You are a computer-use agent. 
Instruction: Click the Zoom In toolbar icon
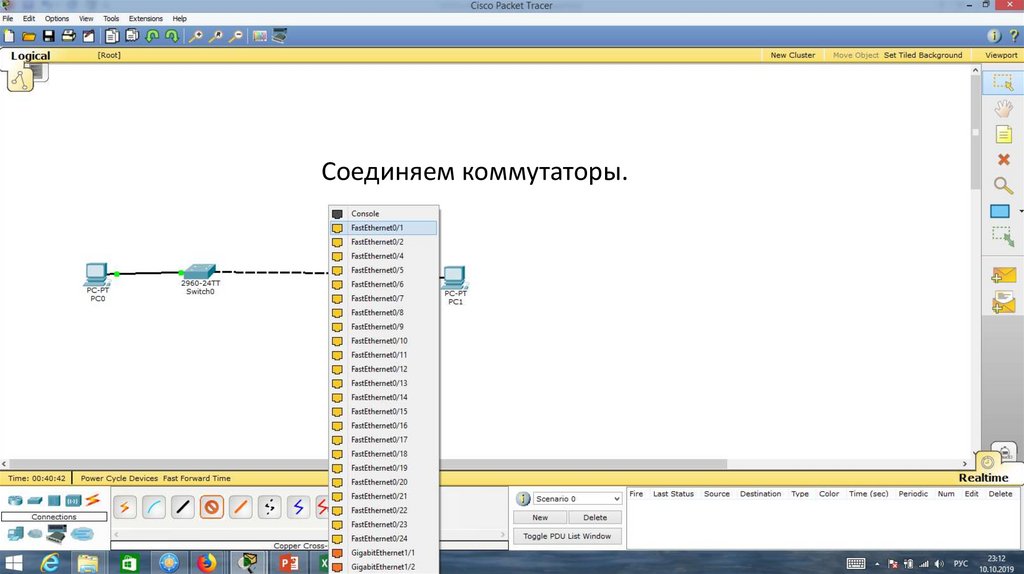197,36
